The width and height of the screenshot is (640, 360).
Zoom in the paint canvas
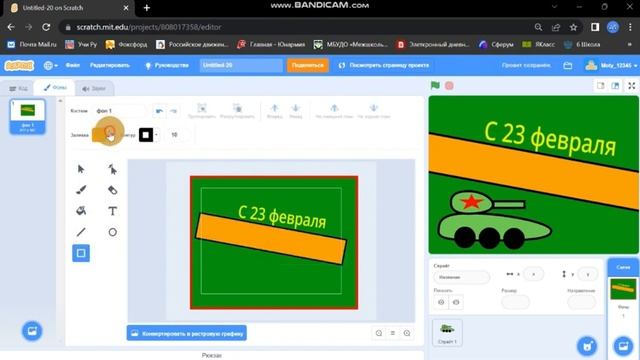coord(407,333)
